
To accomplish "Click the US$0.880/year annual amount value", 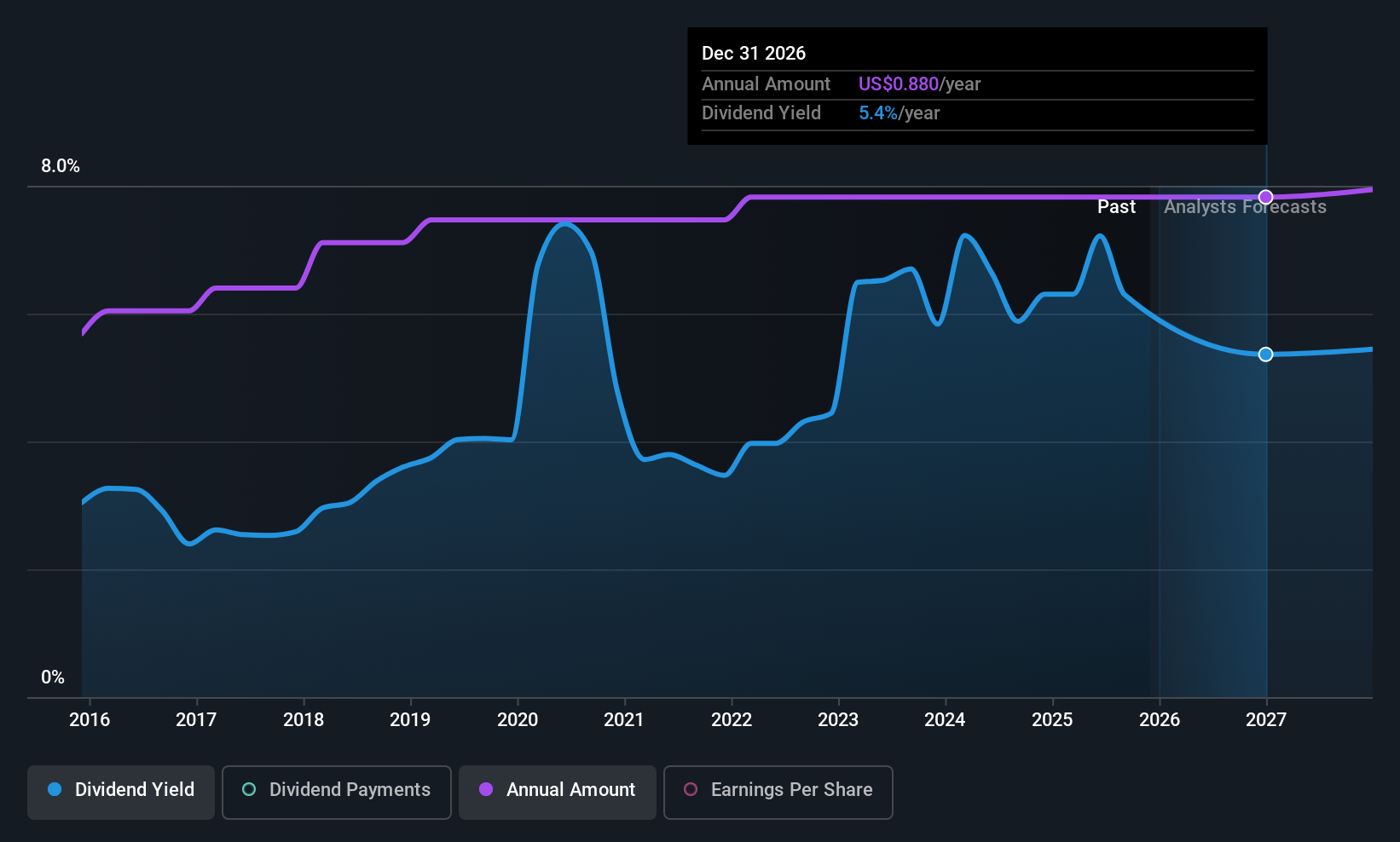I will (919, 84).
